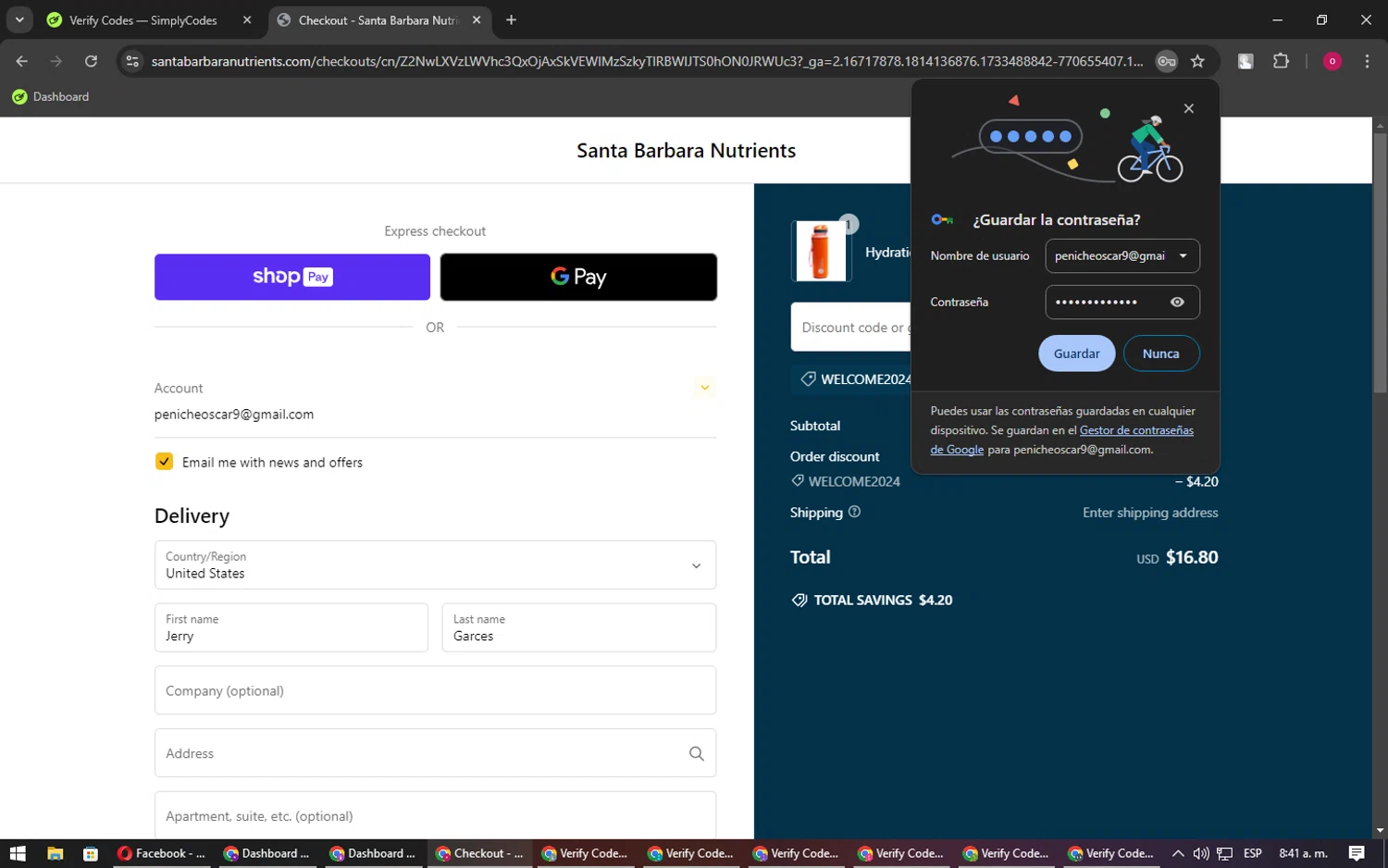1388x868 pixels.
Task: Open the Windows Start menu
Action: pos(18,853)
